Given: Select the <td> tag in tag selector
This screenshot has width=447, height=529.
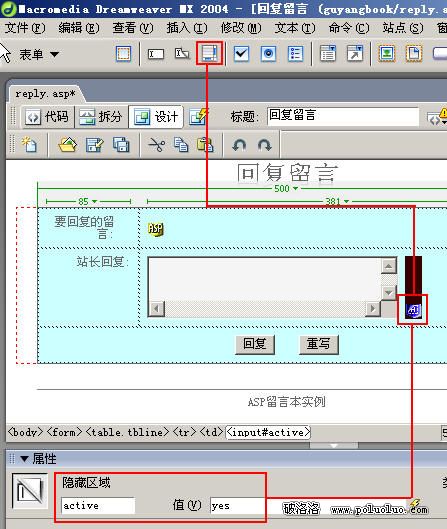Looking at the screenshot, I should click(x=212, y=432).
